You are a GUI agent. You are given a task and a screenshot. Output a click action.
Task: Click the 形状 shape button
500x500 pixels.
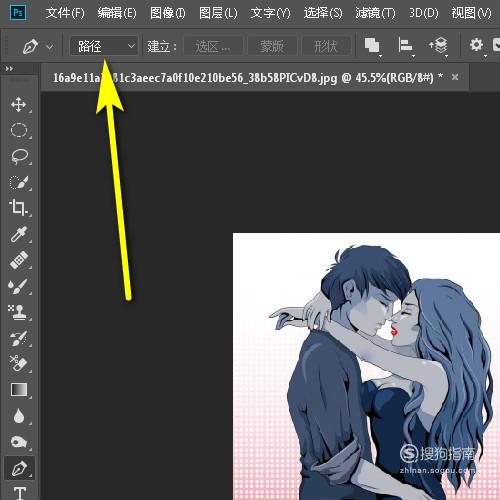[326, 46]
